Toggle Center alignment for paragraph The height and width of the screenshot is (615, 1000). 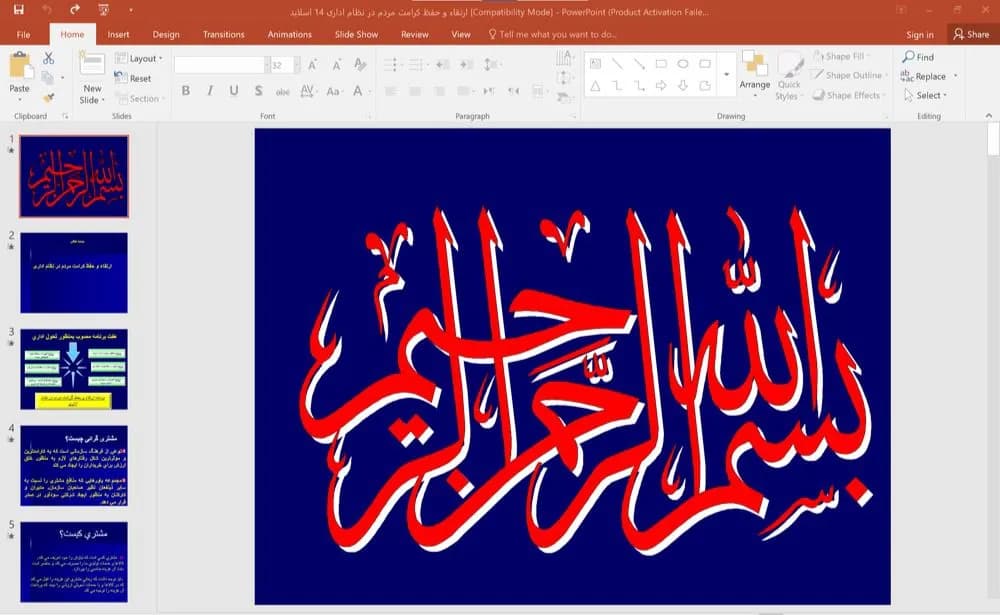coord(415,91)
